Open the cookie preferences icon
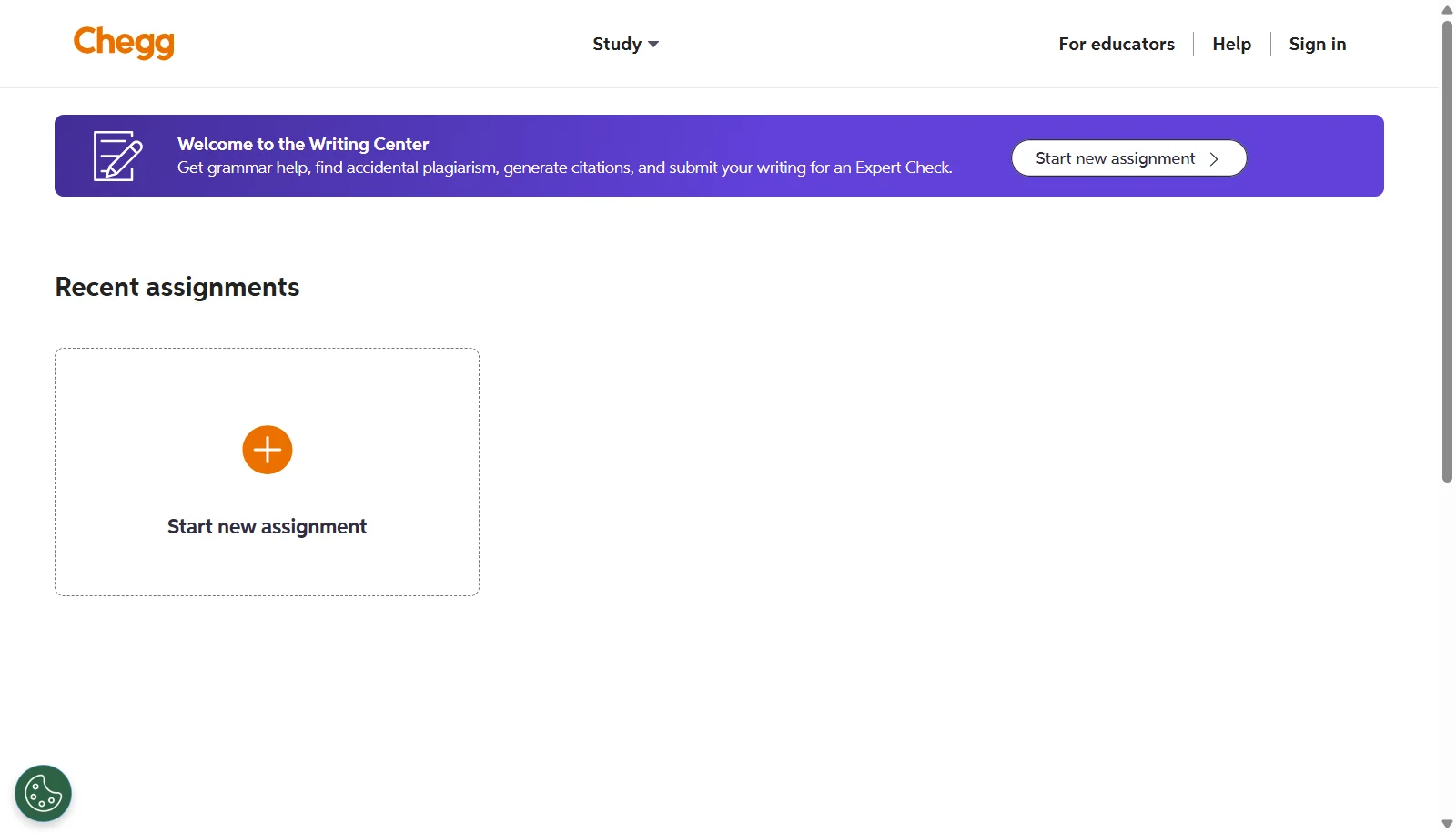The image size is (1456, 833). (x=43, y=793)
